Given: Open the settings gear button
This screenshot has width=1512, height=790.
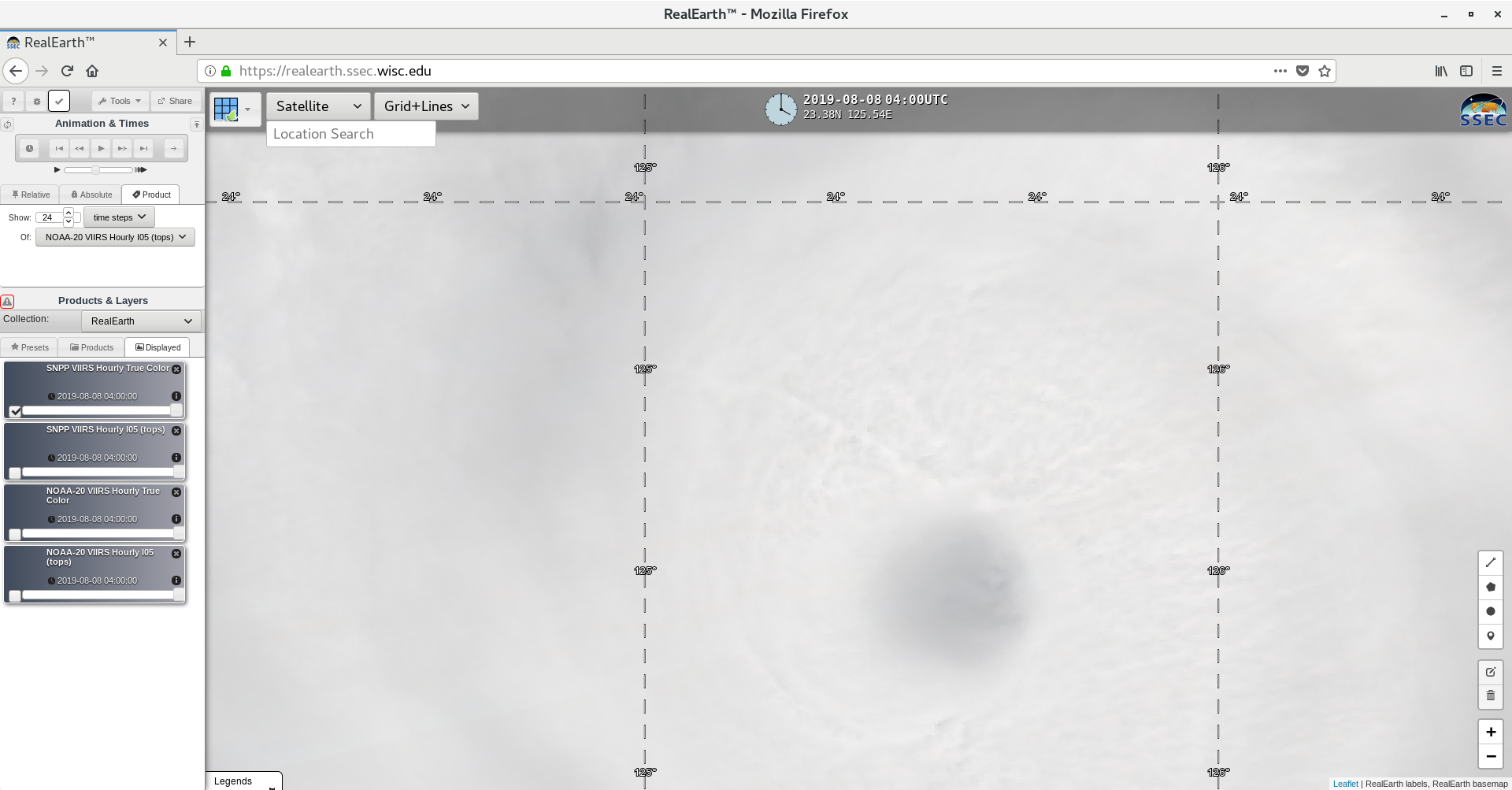Looking at the screenshot, I should [36, 101].
